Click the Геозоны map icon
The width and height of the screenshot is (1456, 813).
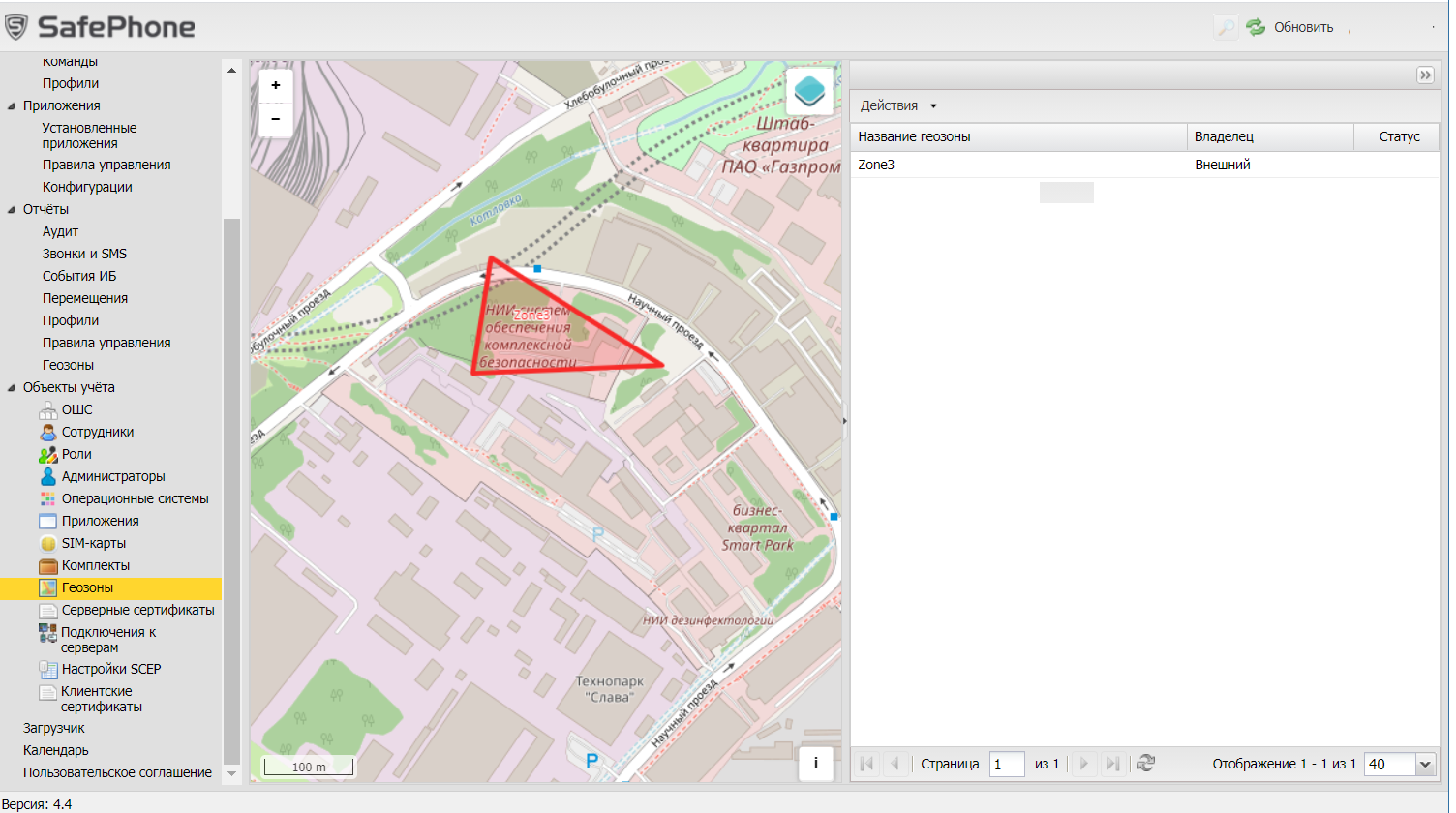click(x=48, y=587)
